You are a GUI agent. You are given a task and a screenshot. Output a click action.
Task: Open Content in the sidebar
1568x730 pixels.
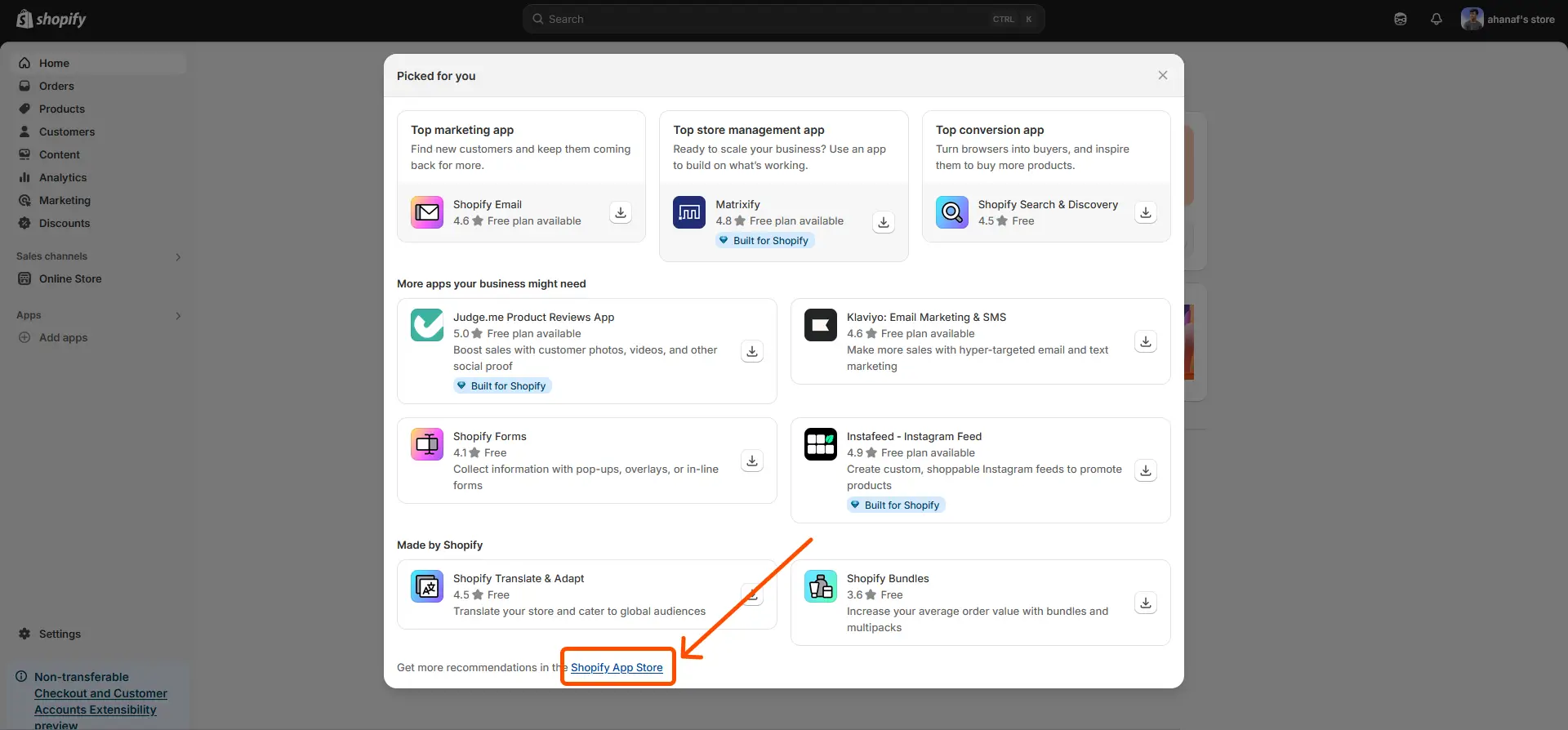[98, 154]
